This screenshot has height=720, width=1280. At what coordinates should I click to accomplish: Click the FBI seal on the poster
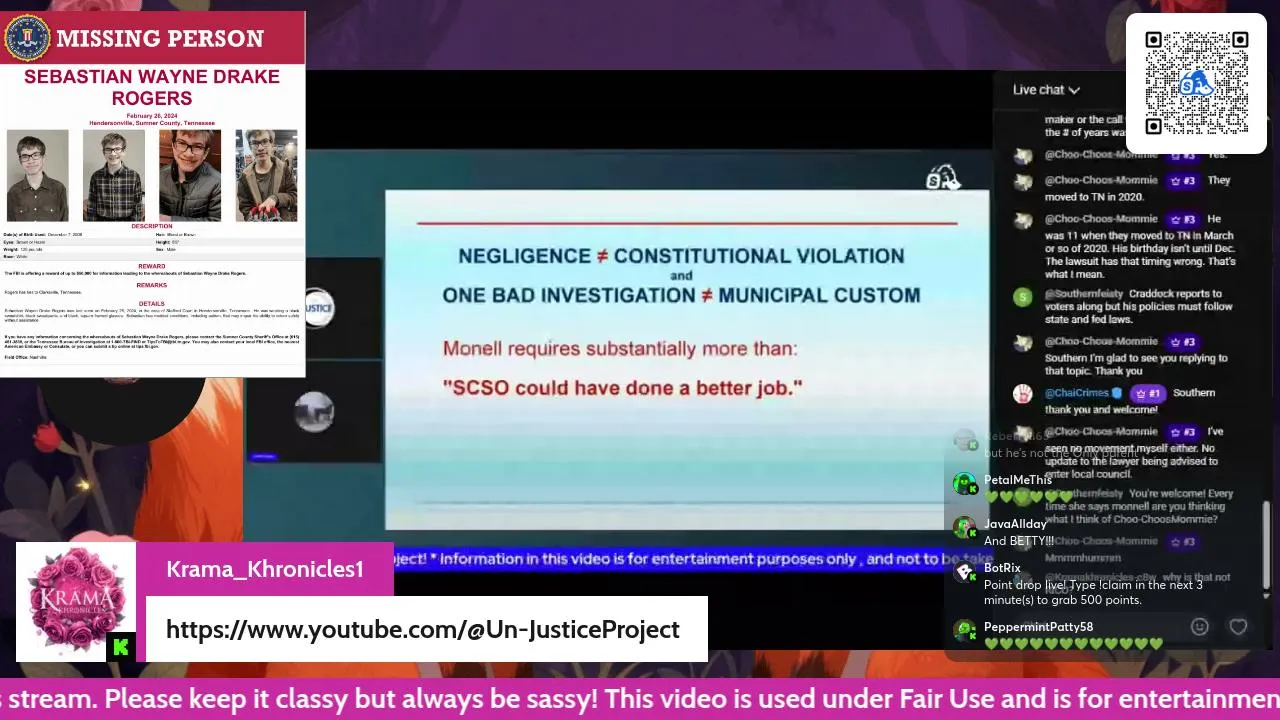click(x=27, y=38)
